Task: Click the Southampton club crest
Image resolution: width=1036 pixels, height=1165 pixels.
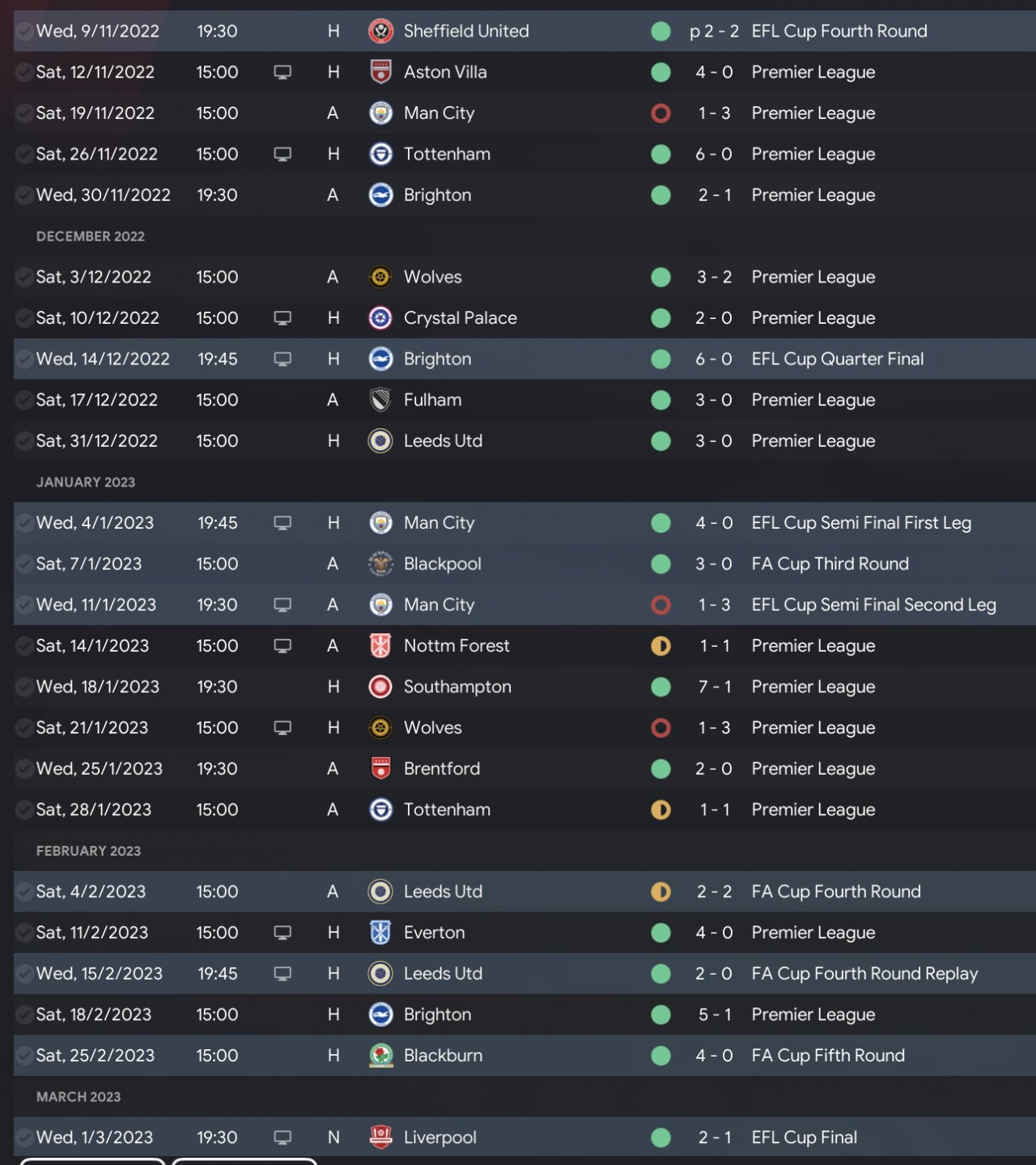Action: (380, 687)
